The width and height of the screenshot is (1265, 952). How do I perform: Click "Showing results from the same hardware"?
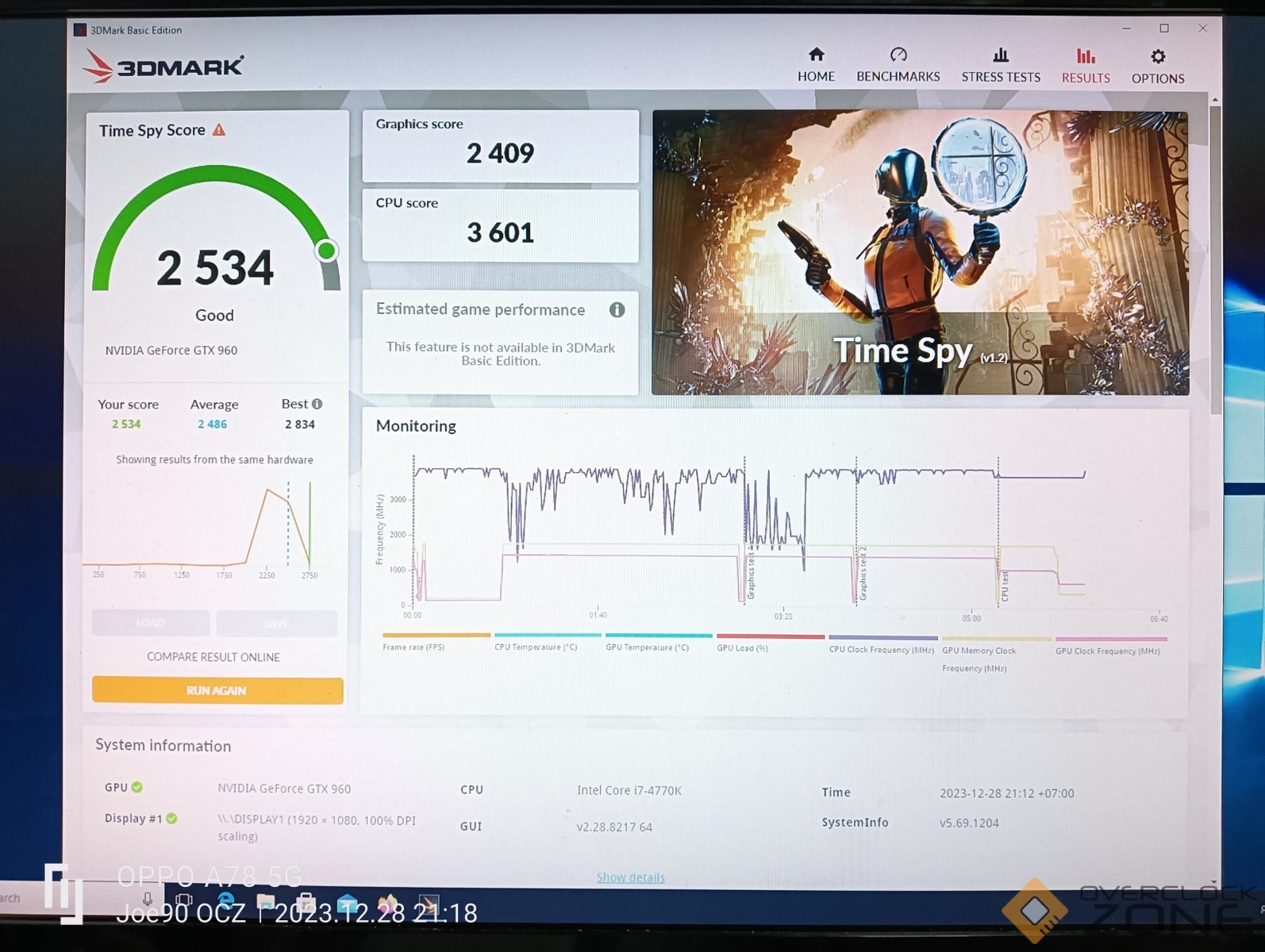214,459
